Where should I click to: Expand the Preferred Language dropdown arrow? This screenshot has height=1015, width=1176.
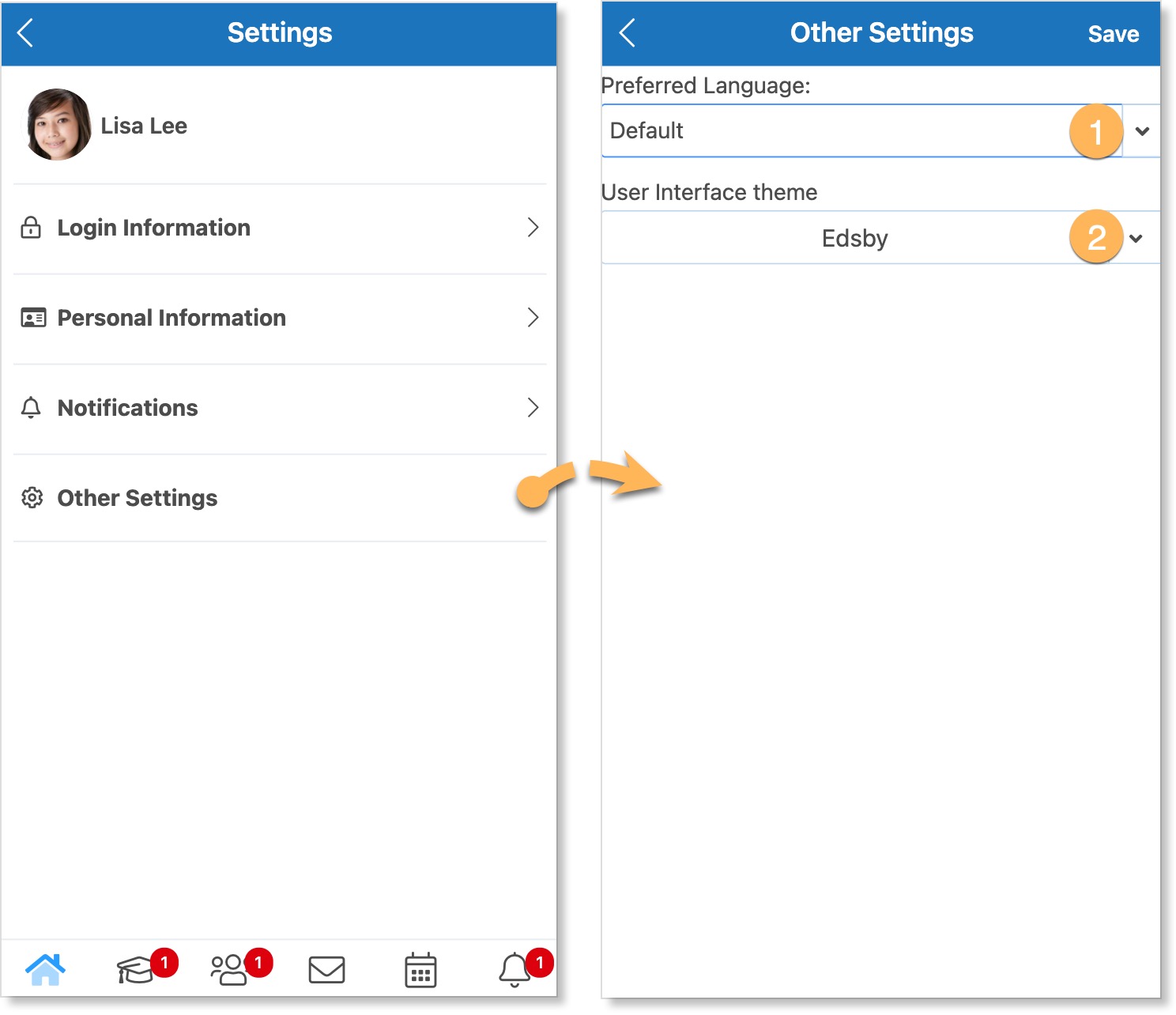(1142, 131)
